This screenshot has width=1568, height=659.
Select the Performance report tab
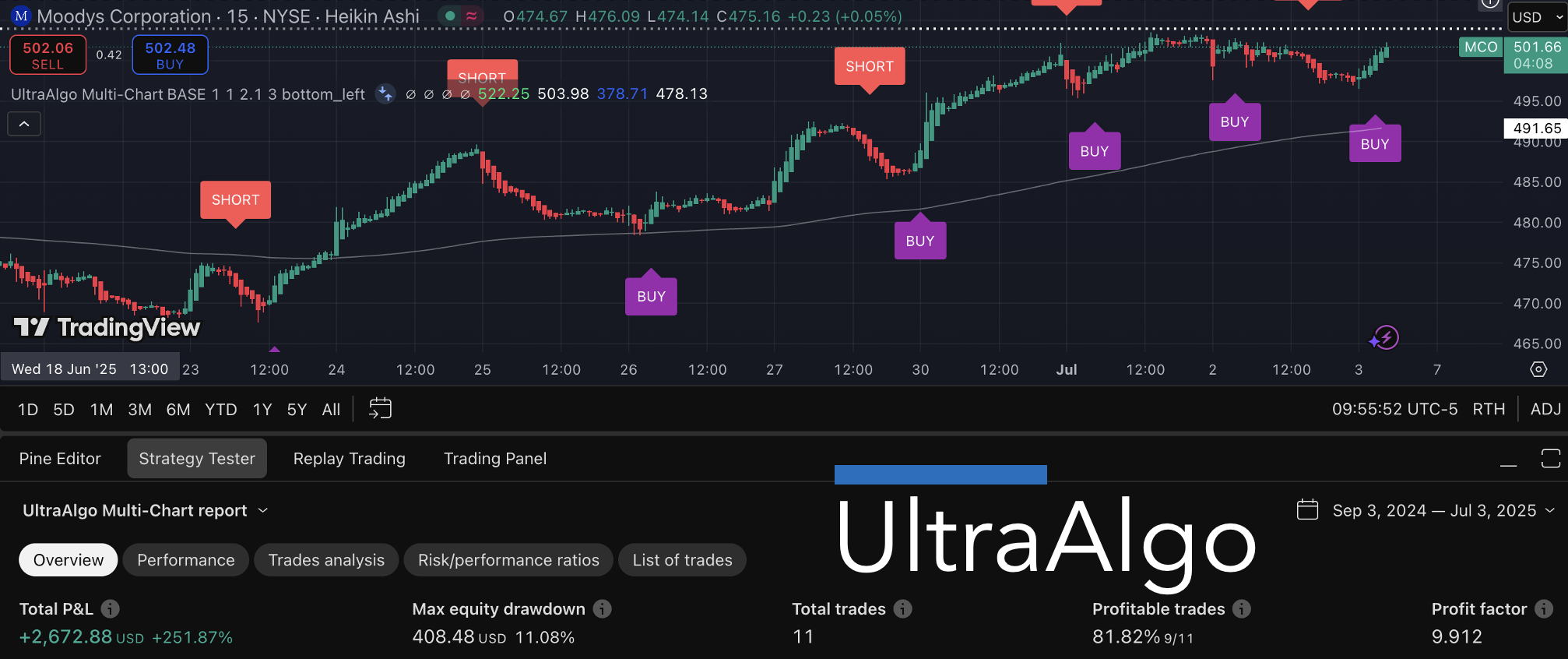186,560
